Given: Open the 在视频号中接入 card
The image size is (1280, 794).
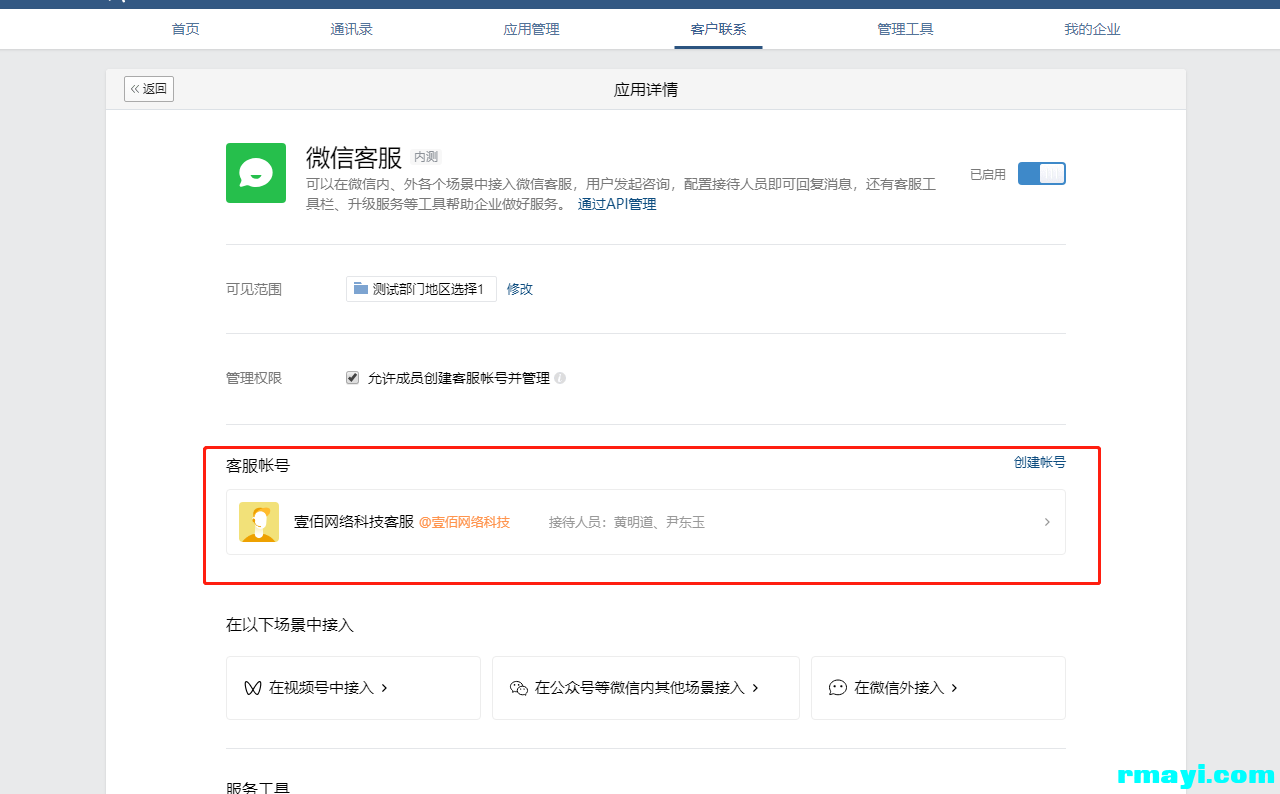Looking at the screenshot, I should 353,688.
